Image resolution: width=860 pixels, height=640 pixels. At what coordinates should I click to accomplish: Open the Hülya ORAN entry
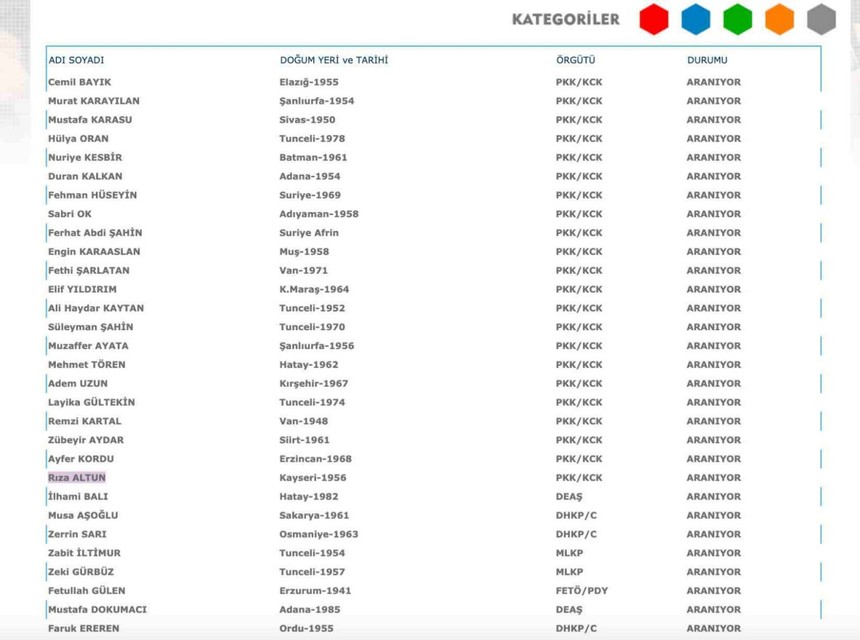point(78,139)
